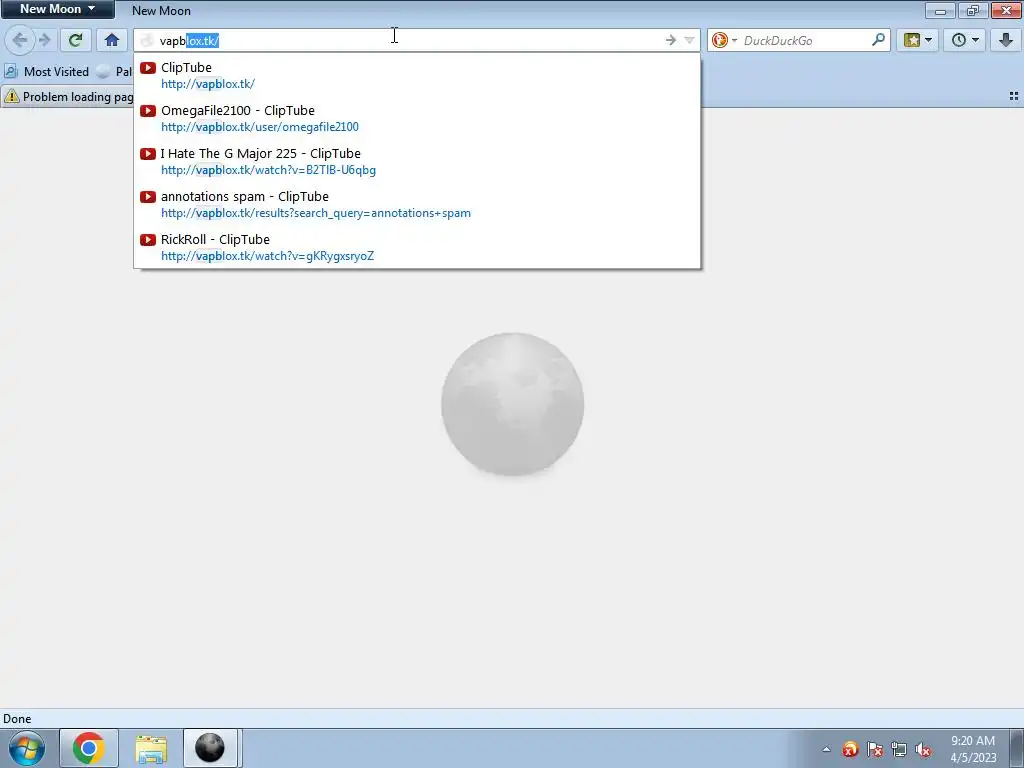Screen dimensions: 1024x768
Task: Click the red play icon beside annotations spam
Action: [x=148, y=197]
